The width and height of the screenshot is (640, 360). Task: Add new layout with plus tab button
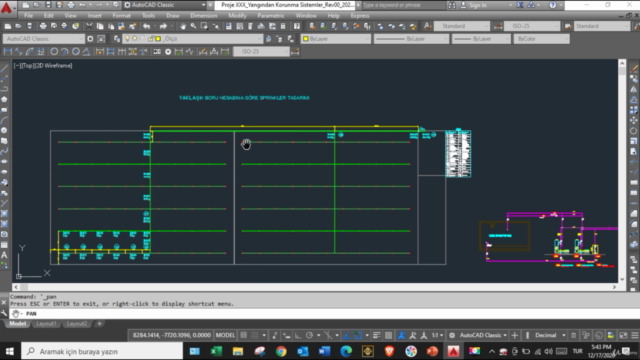[99, 324]
